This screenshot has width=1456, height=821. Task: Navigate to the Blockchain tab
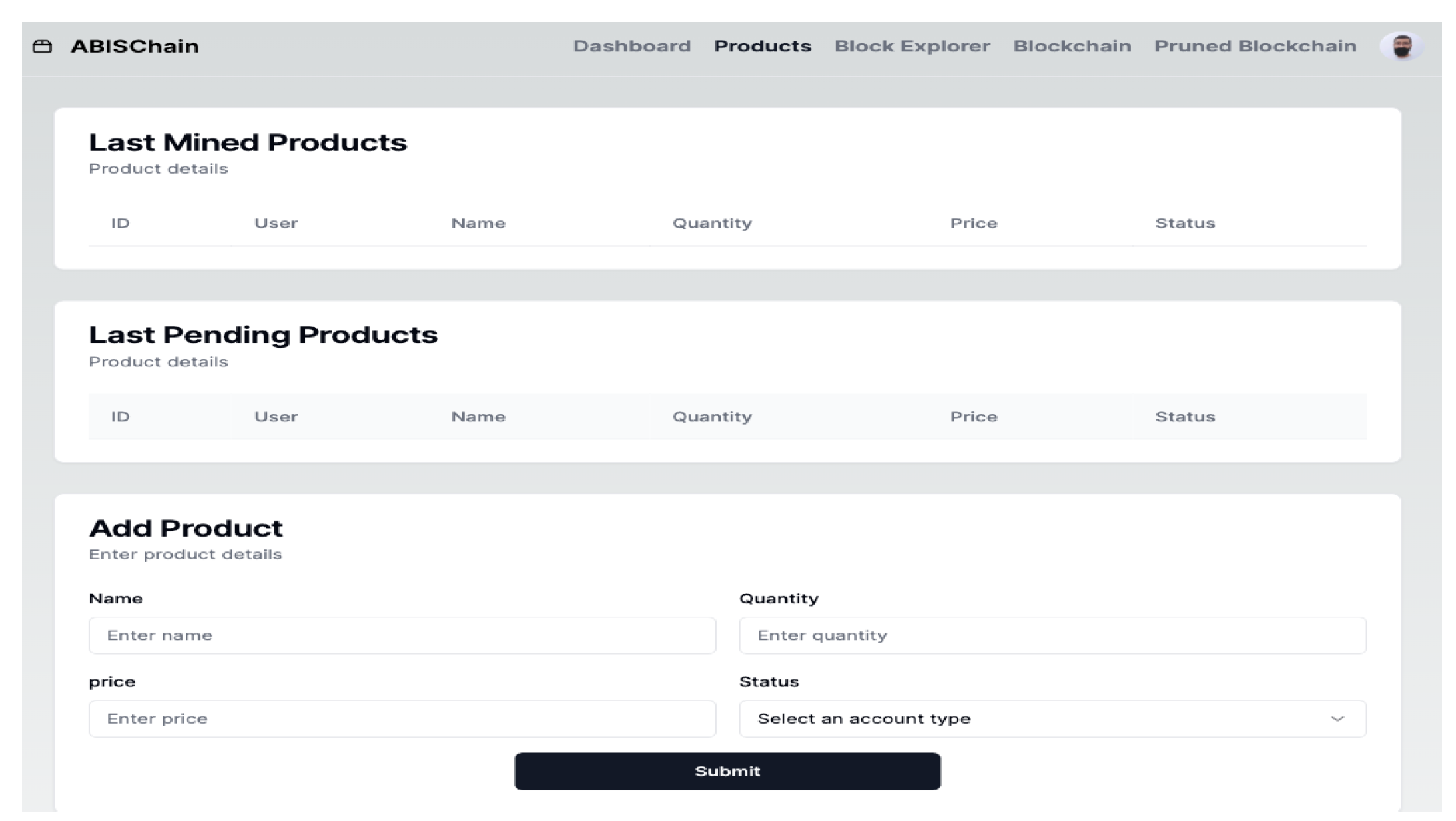point(1072,46)
